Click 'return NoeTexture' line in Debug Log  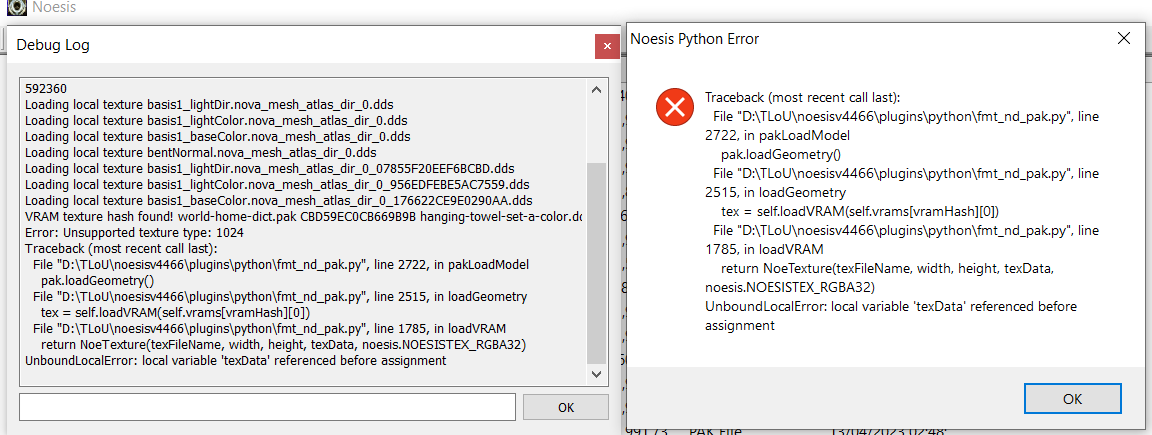tap(284, 345)
